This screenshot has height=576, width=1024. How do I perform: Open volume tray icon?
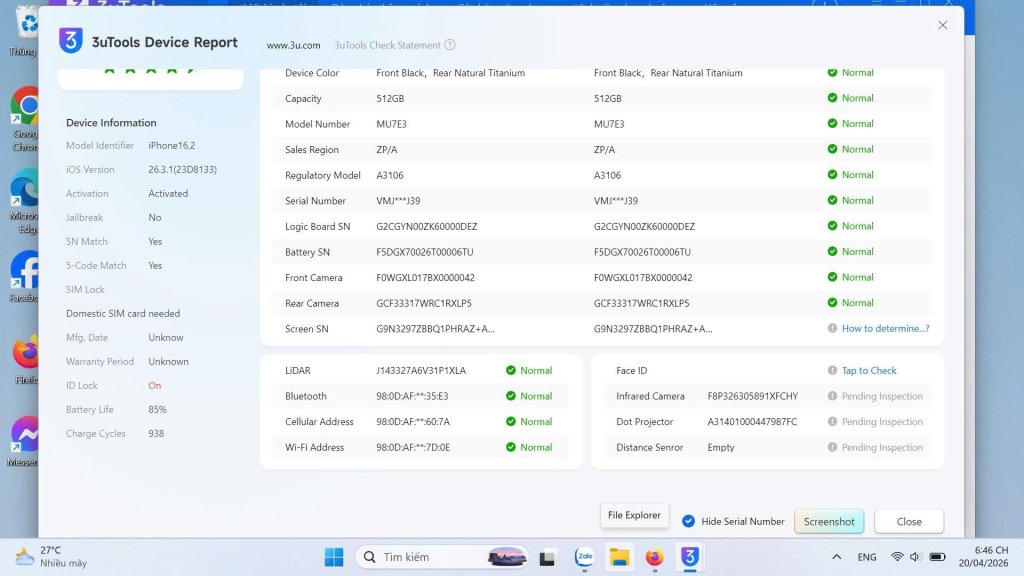click(x=915, y=557)
